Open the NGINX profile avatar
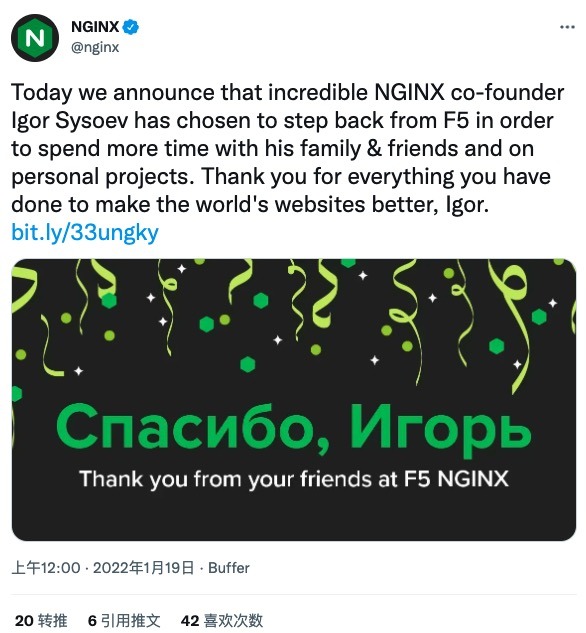Viewport: 586px width, 633px height. click(35, 38)
